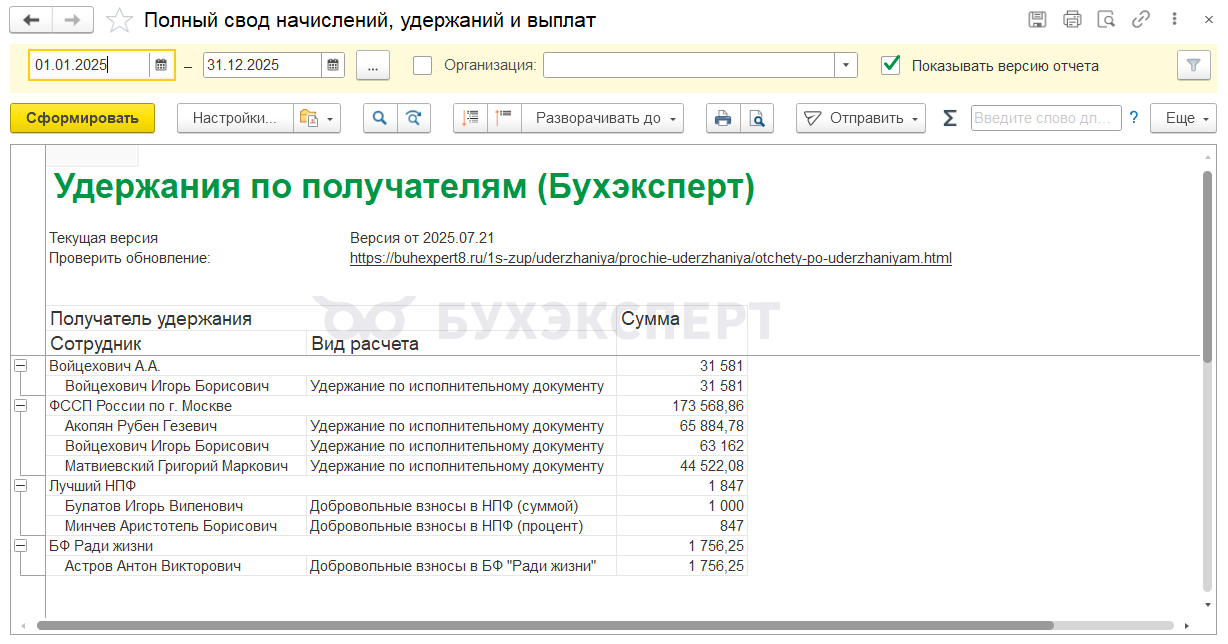The width and height of the screenshot is (1228, 644).
Task: Click the Настройки... button
Action: pyautogui.click(x=235, y=118)
